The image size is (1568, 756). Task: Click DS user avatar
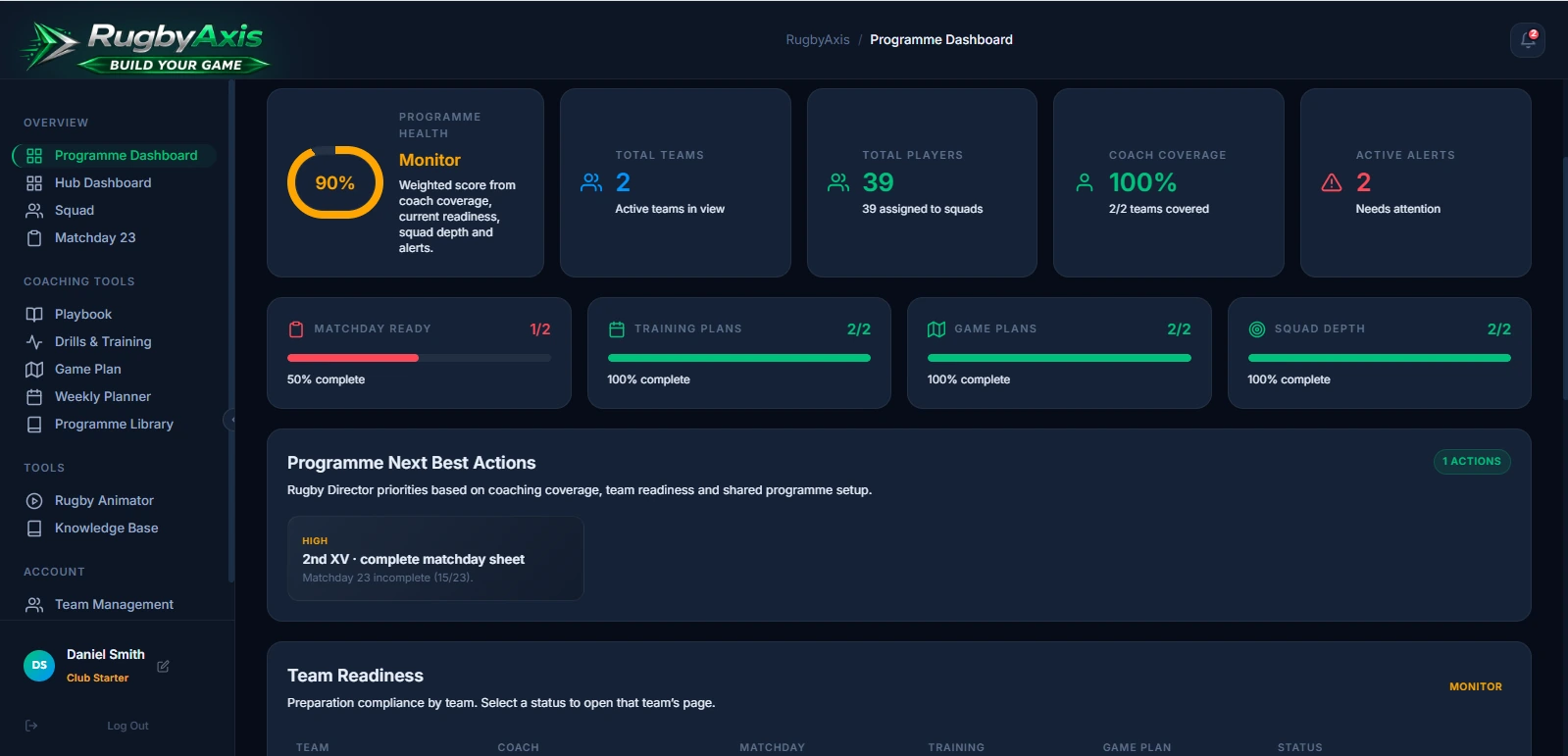pyautogui.click(x=39, y=665)
